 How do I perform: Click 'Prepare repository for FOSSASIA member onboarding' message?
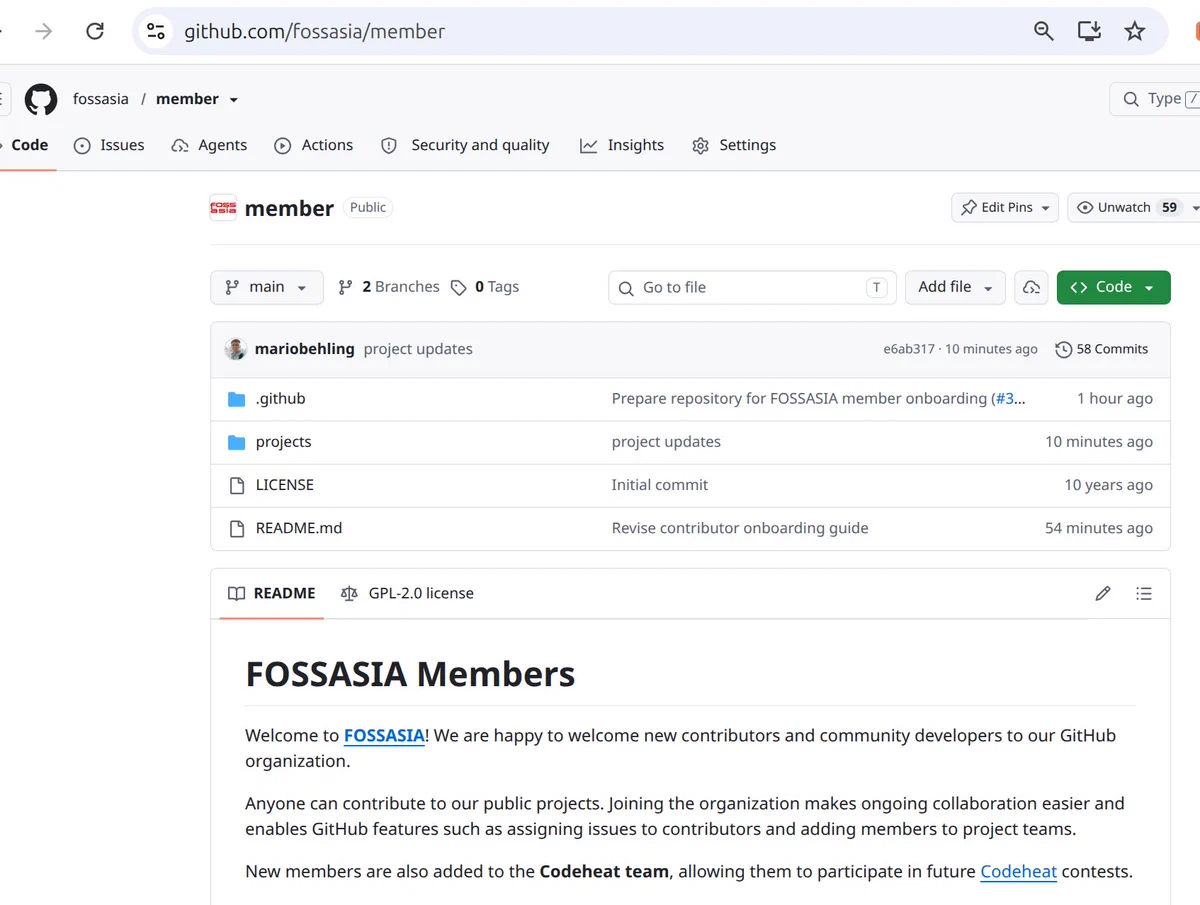[799, 399]
